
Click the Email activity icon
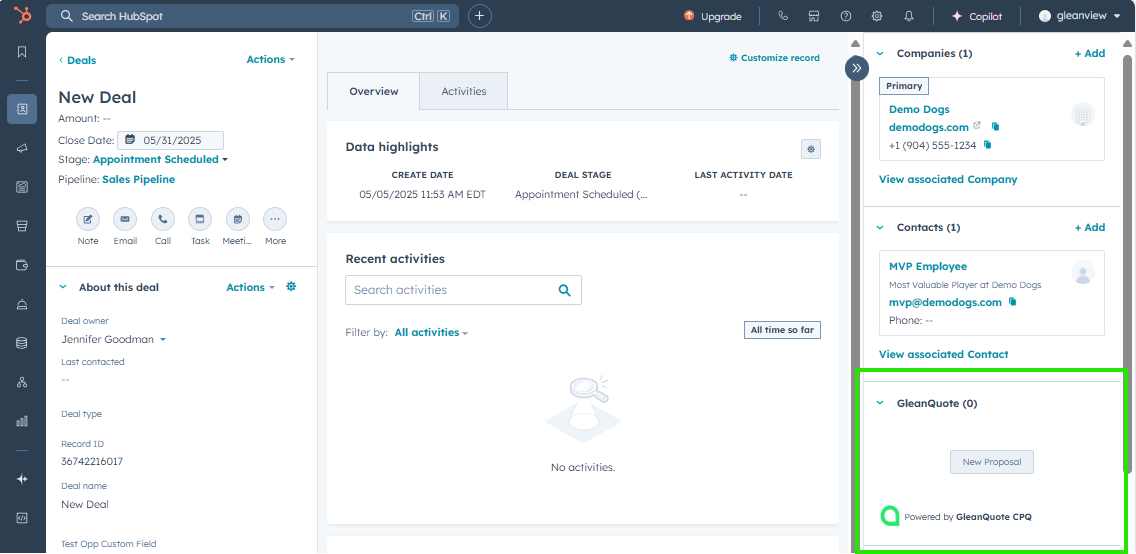(x=125, y=219)
